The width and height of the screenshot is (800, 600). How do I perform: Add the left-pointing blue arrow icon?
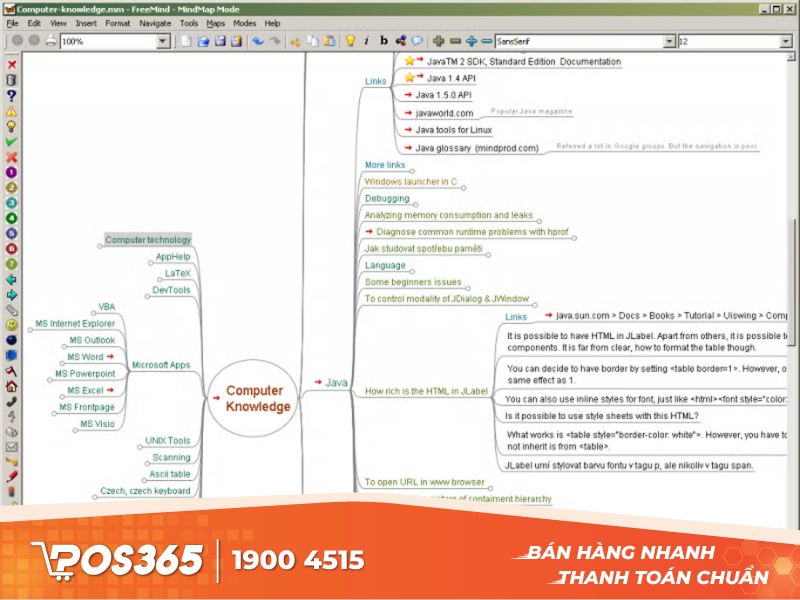11,280
